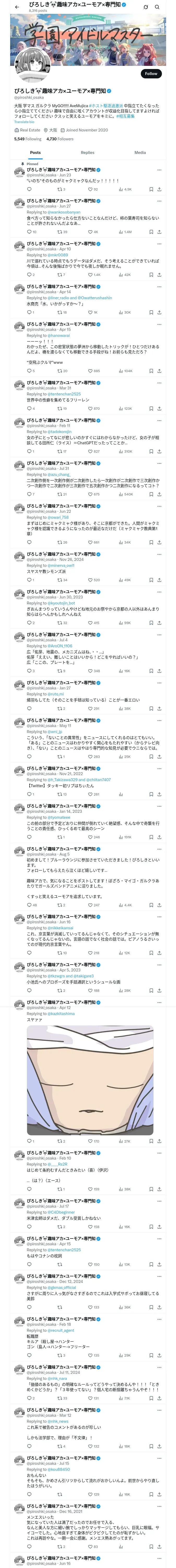Viewport: 176px width, 1568px height.
Task: Expand more options on the @kyoutojin_bot reply
Action: pyautogui.click(x=159, y=592)
